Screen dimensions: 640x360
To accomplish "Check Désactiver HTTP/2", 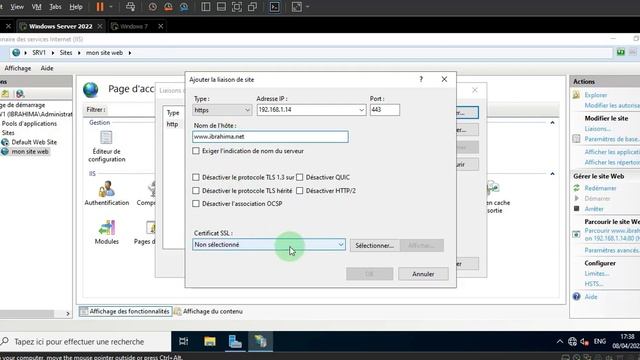I will (300, 191).
